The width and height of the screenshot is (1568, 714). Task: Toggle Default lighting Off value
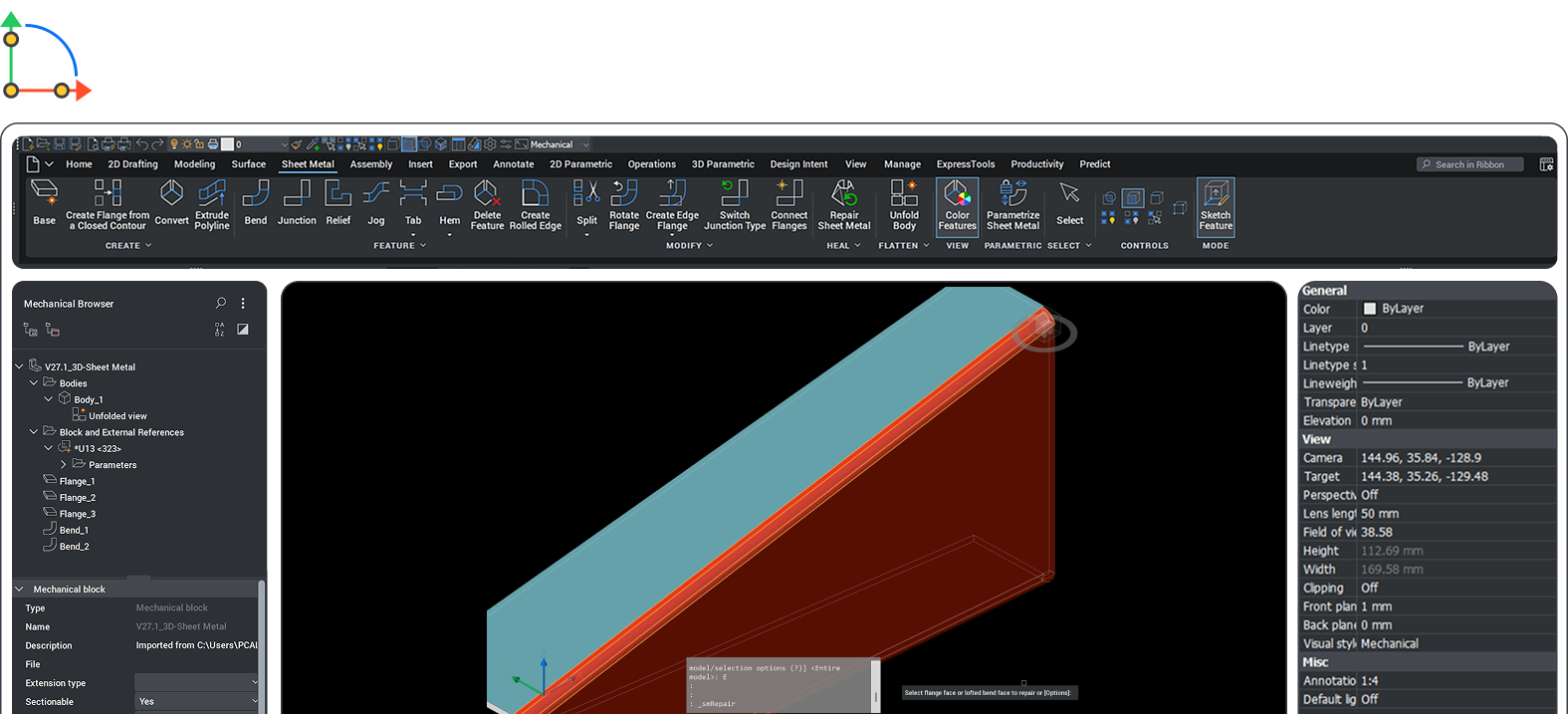pyautogui.click(x=1457, y=699)
